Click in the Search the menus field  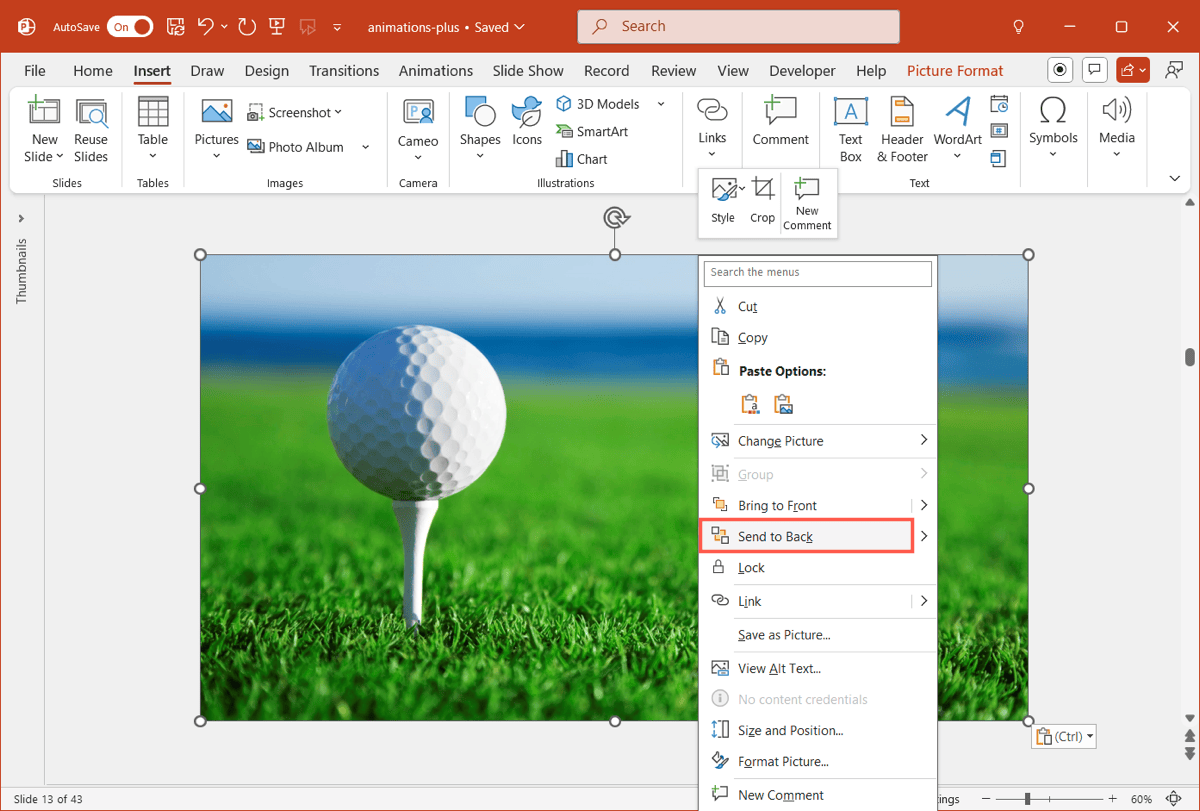pyautogui.click(x=817, y=273)
